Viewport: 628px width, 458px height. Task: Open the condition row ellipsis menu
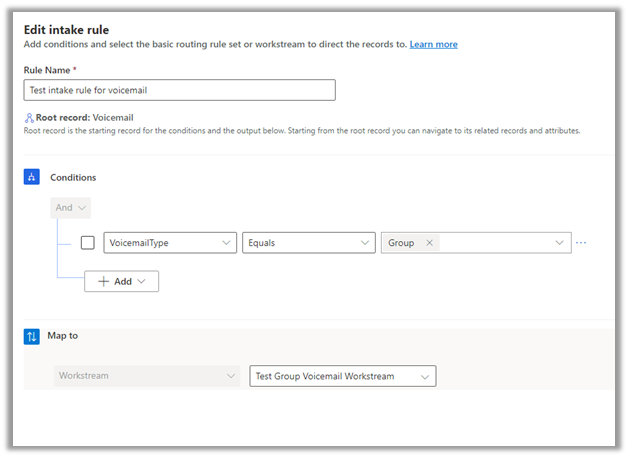(x=581, y=243)
